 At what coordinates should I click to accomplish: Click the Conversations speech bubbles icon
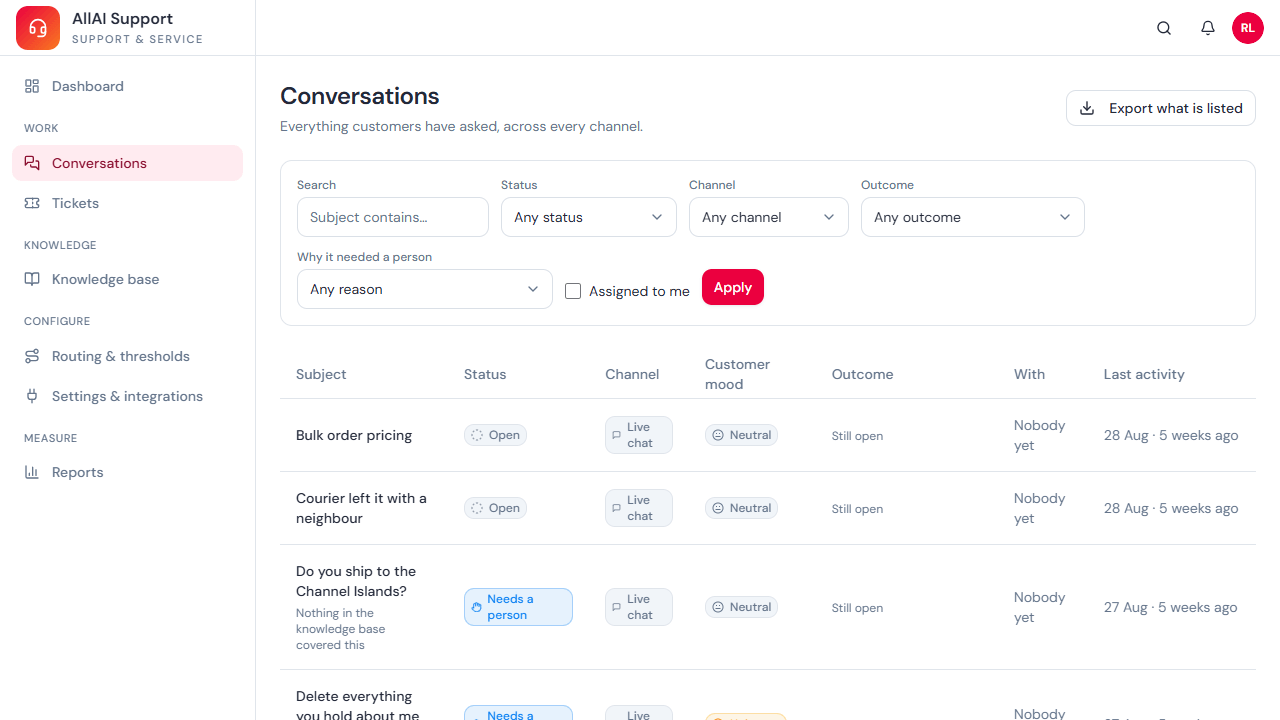pos(32,163)
